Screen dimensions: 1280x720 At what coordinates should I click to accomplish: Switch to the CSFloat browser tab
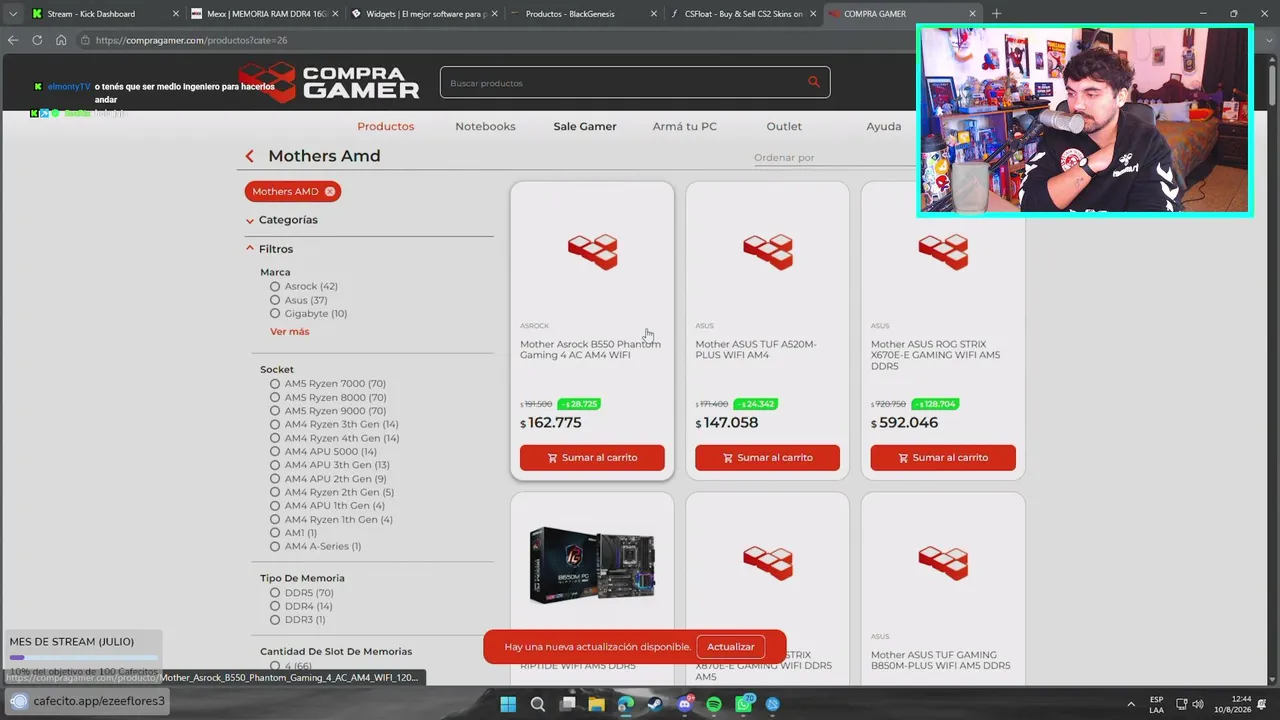742,14
